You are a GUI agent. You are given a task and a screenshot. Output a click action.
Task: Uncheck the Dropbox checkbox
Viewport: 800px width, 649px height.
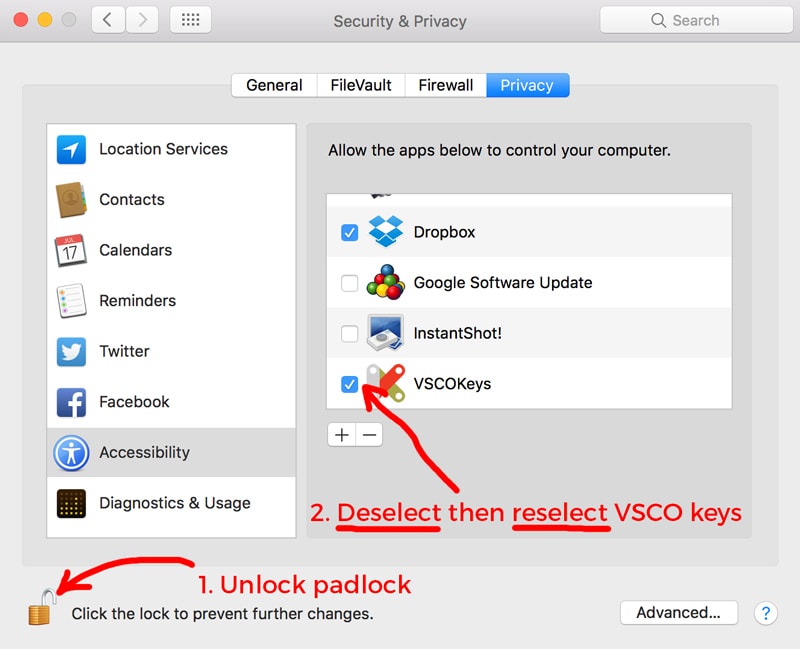tap(349, 232)
